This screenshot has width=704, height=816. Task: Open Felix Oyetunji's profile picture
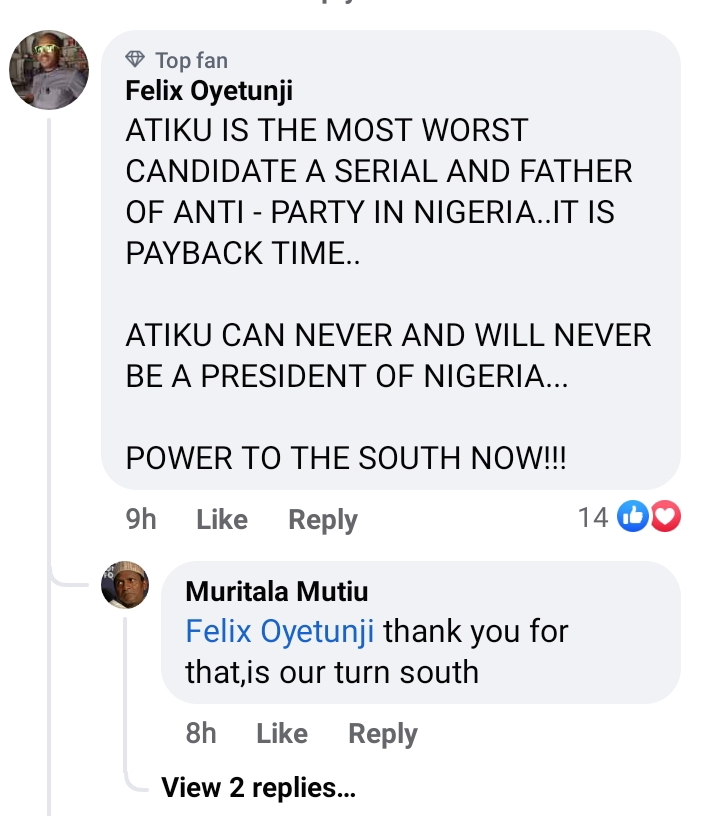(49, 69)
